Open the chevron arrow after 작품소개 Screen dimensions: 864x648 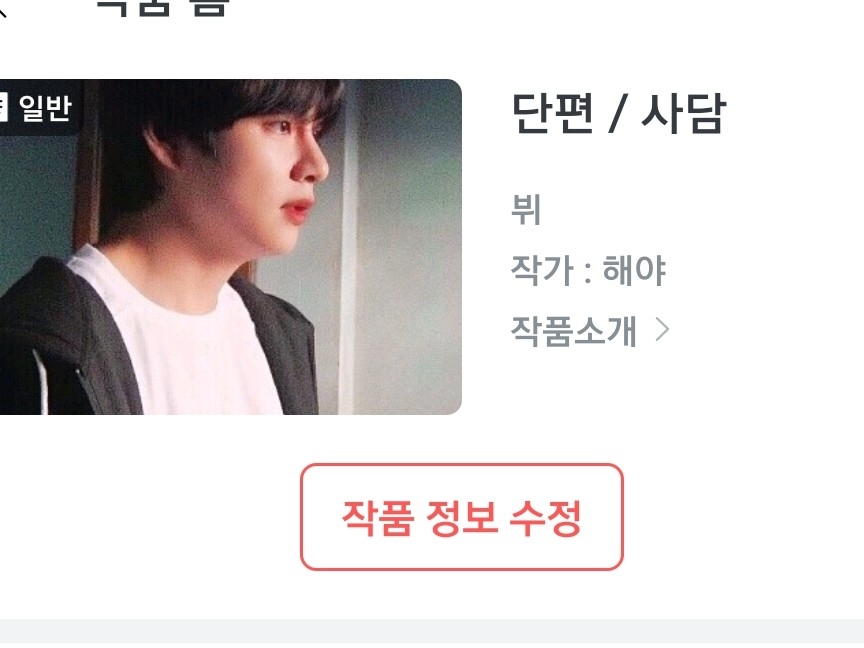click(662, 330)
